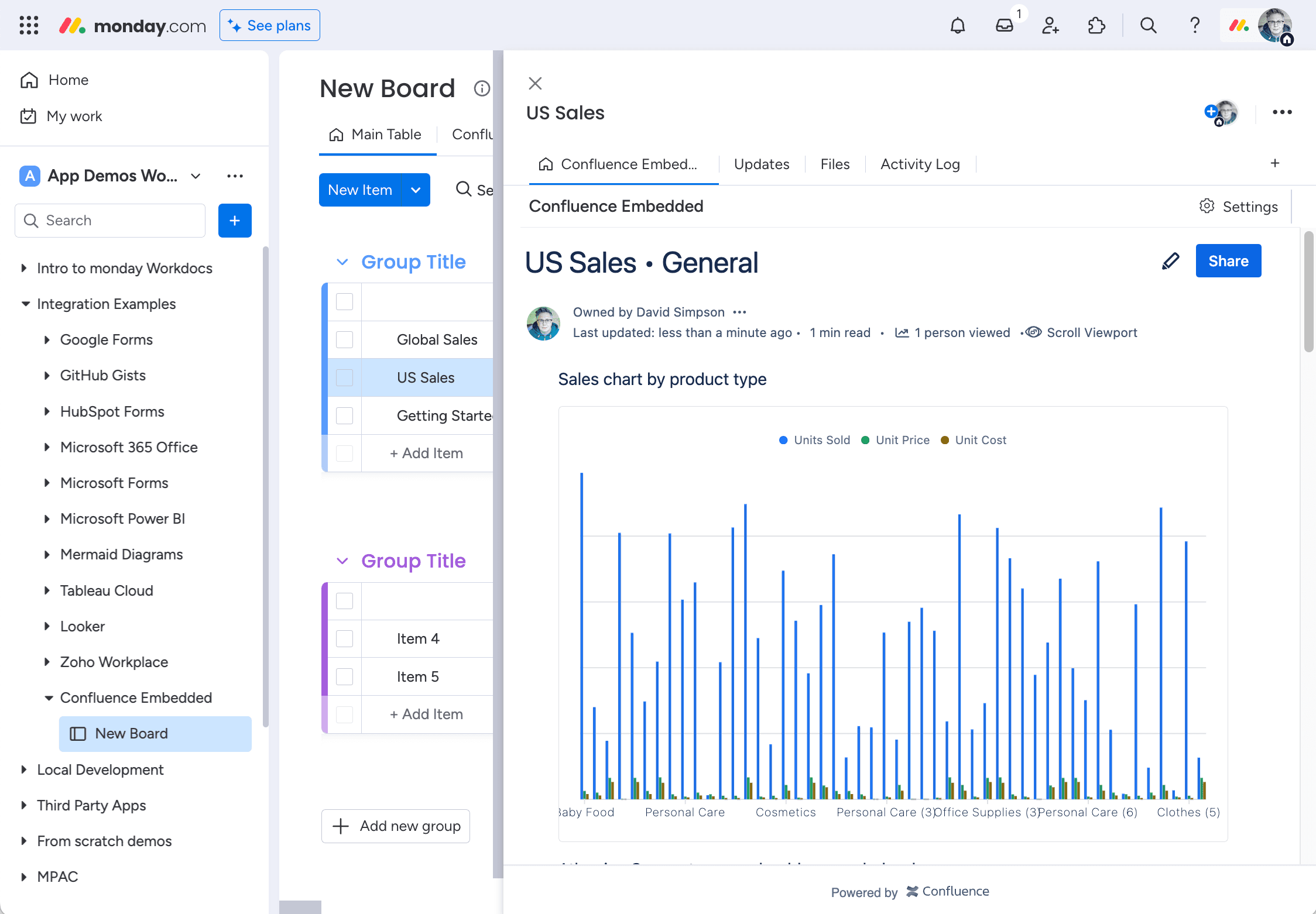1316x914 pixels.
Task: Click the monday.com logo
Action: [x=133, y=26]
